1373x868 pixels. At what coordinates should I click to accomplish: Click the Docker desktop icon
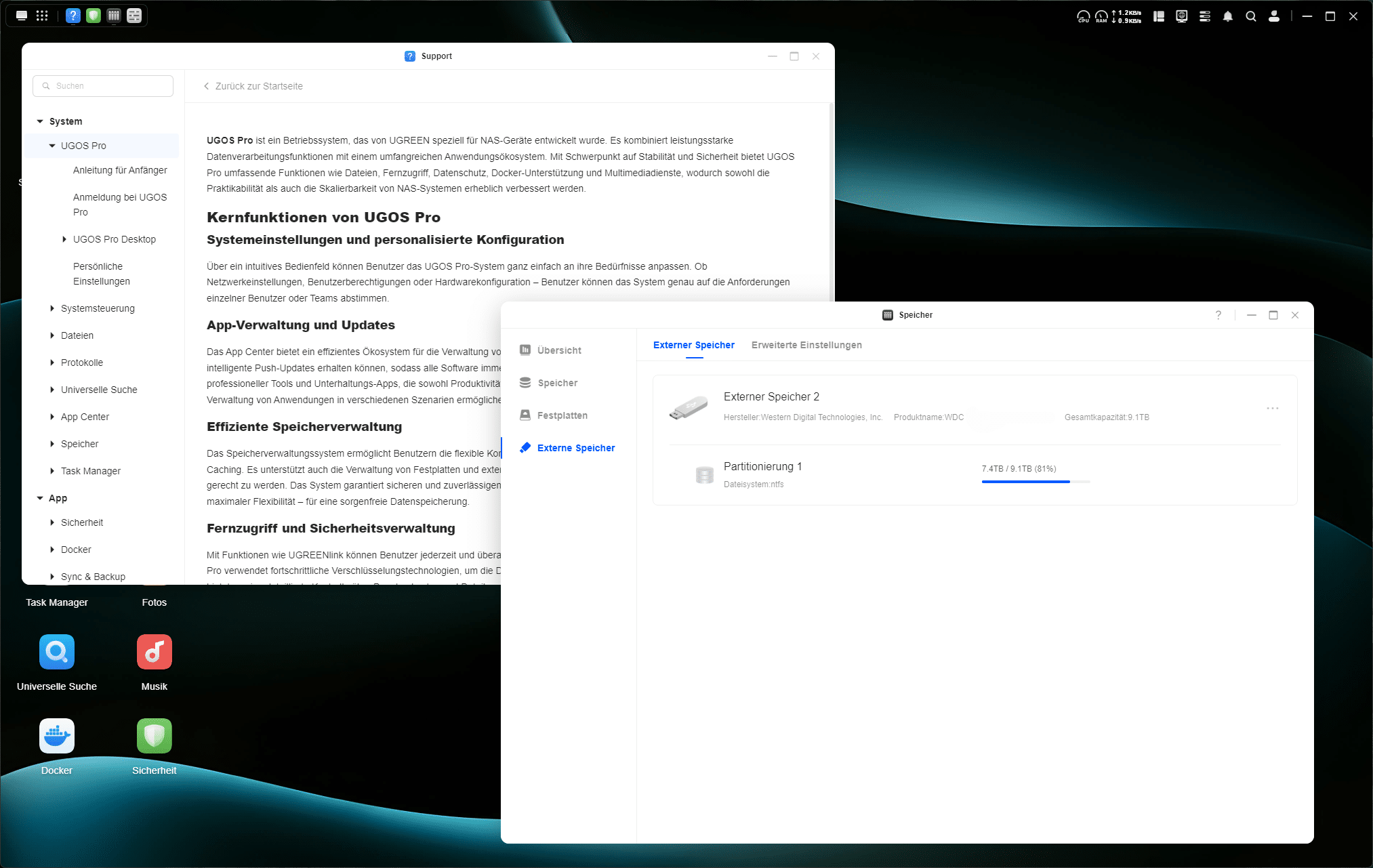click(x=57, y=736)
